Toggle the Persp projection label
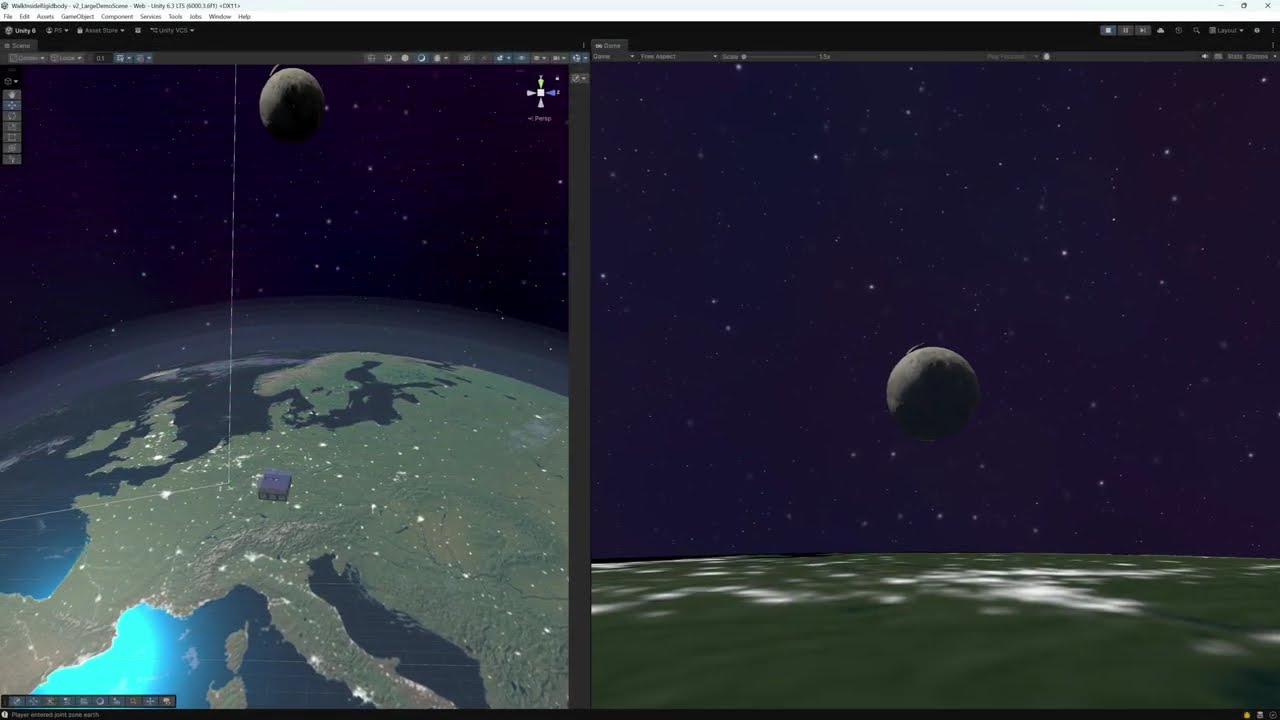This screenshot has height=720, width=1280. pos(540,118)
